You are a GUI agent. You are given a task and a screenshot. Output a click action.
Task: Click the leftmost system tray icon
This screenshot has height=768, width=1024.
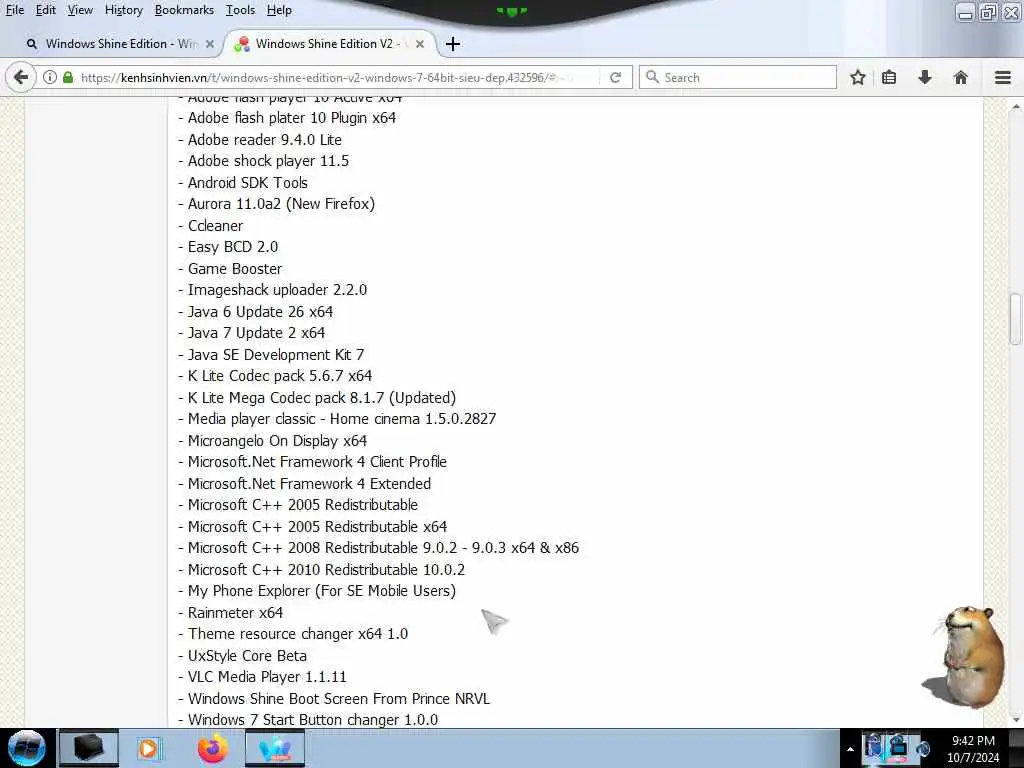pos(873,746)
